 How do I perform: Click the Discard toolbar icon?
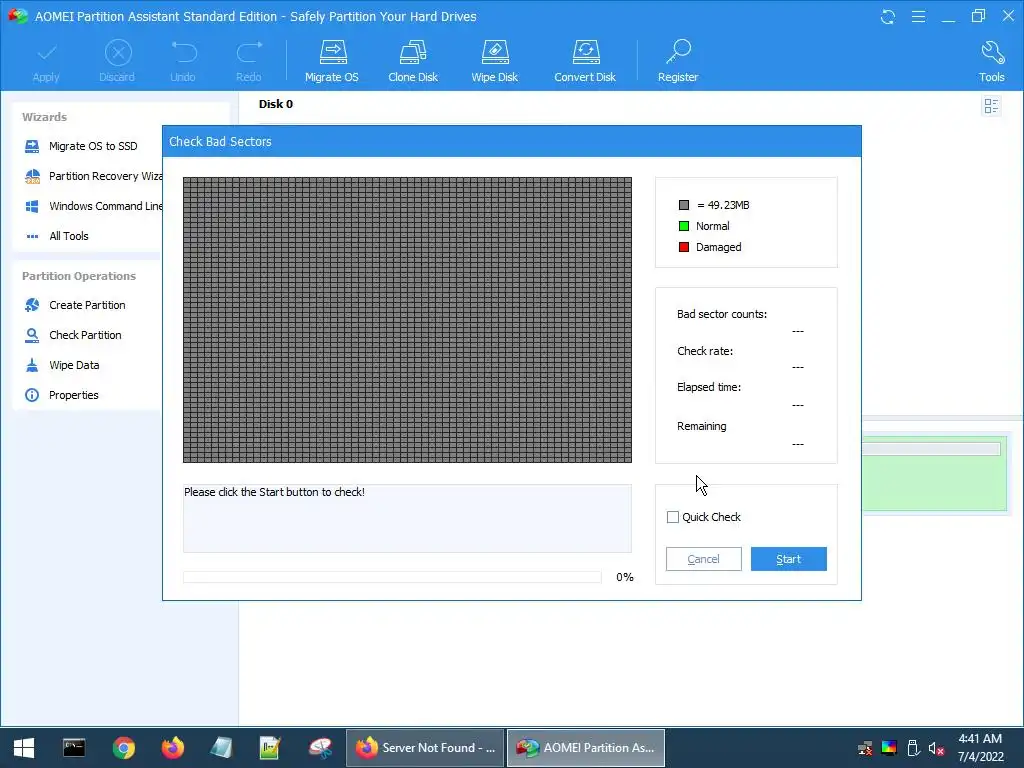pyautogui.click(x=118, y=52)
